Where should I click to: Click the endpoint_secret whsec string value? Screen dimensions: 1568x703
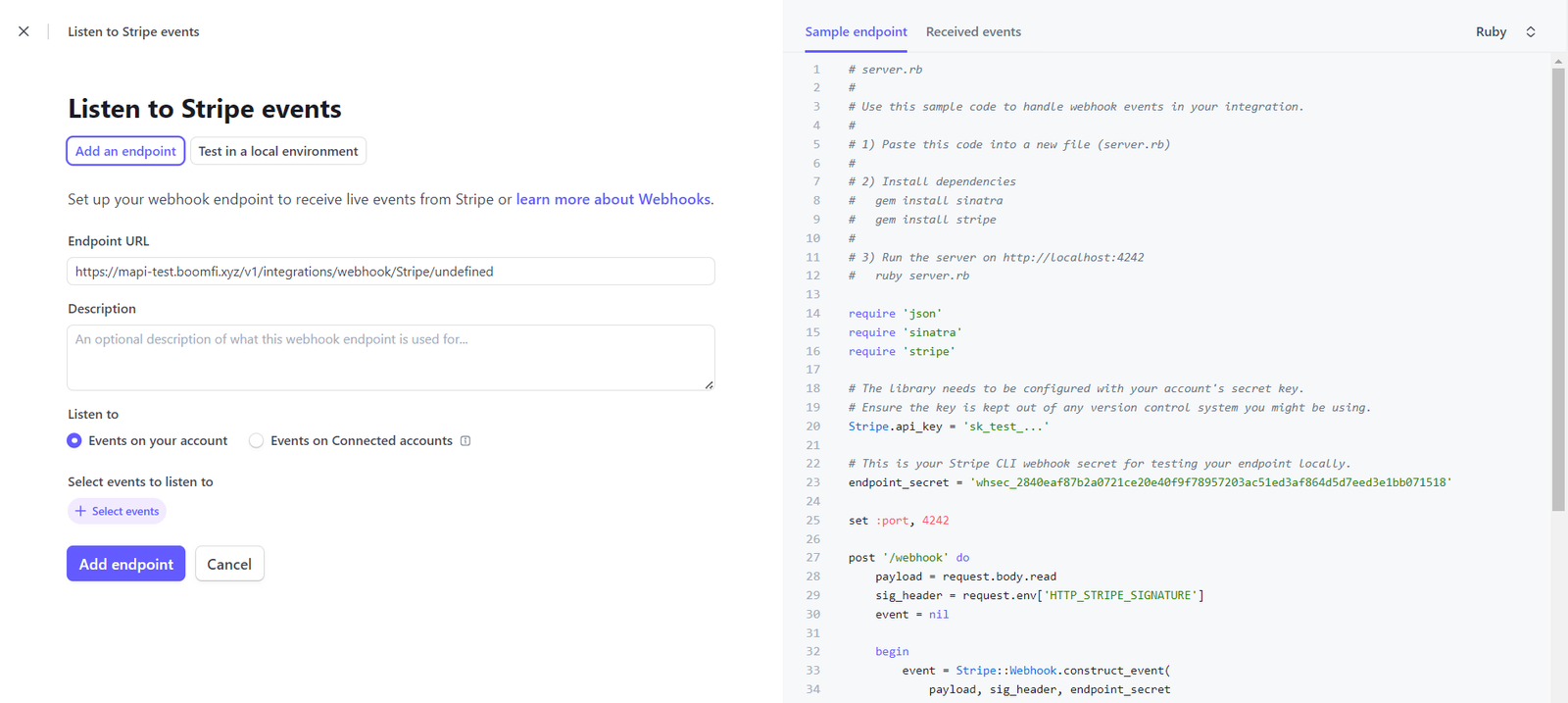[1210, 482]
